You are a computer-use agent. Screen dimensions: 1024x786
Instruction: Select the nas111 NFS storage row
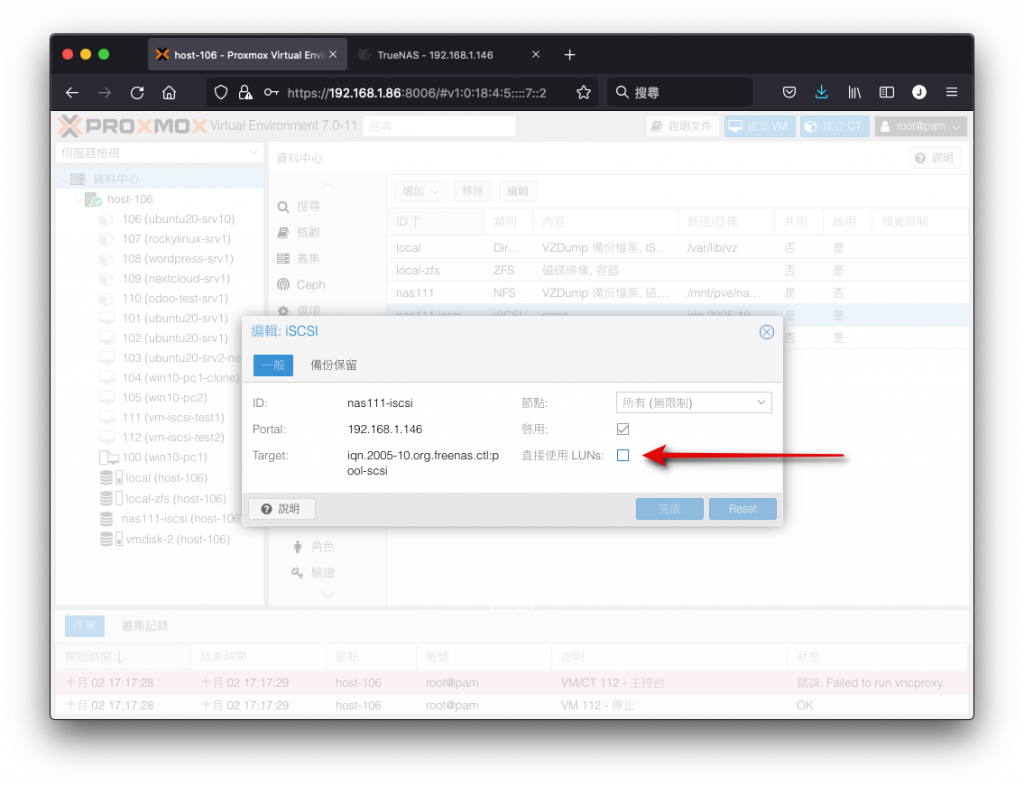pyautogui.click(x=677, y=292)
